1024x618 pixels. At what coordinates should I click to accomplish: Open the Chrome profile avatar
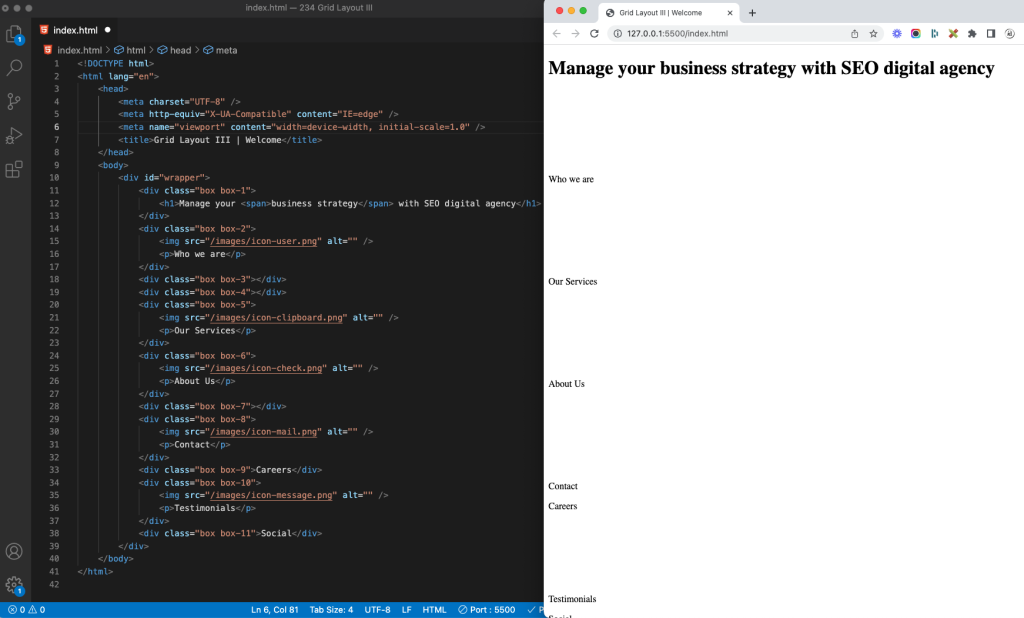(1010, 33)
